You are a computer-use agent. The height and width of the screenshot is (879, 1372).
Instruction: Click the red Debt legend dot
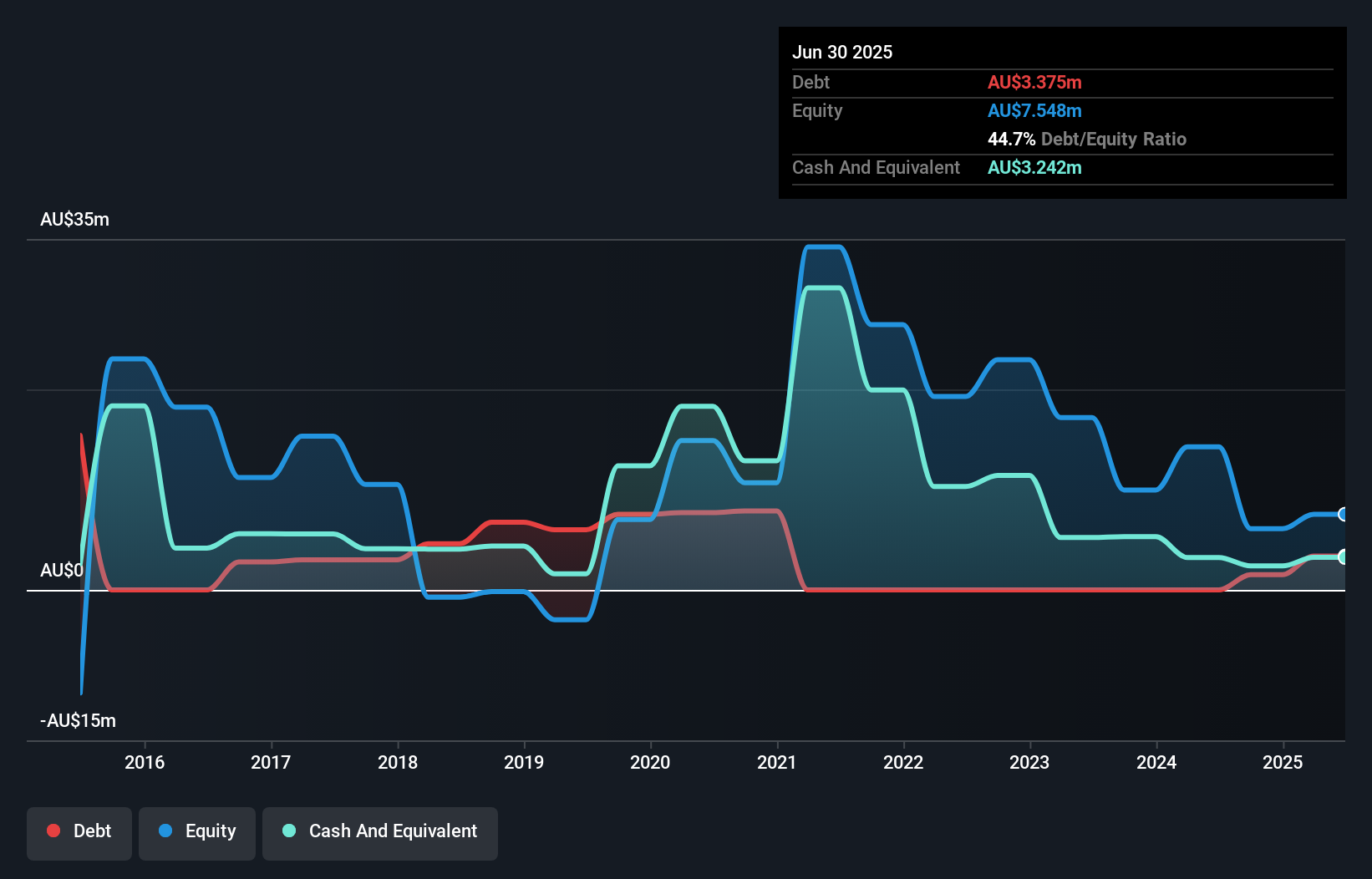(53, 831)
